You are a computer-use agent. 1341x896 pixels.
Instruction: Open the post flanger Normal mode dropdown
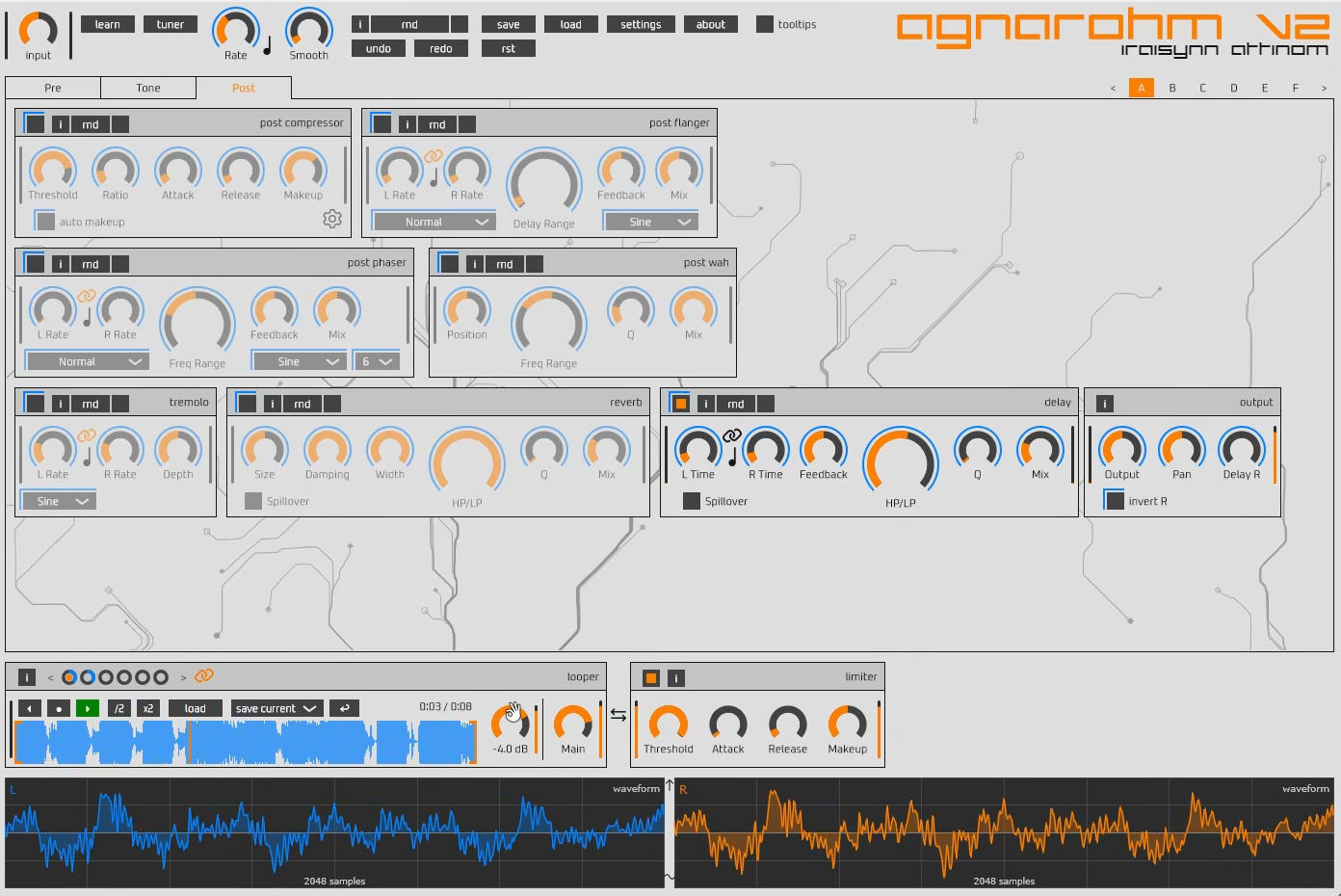(433, 222)
